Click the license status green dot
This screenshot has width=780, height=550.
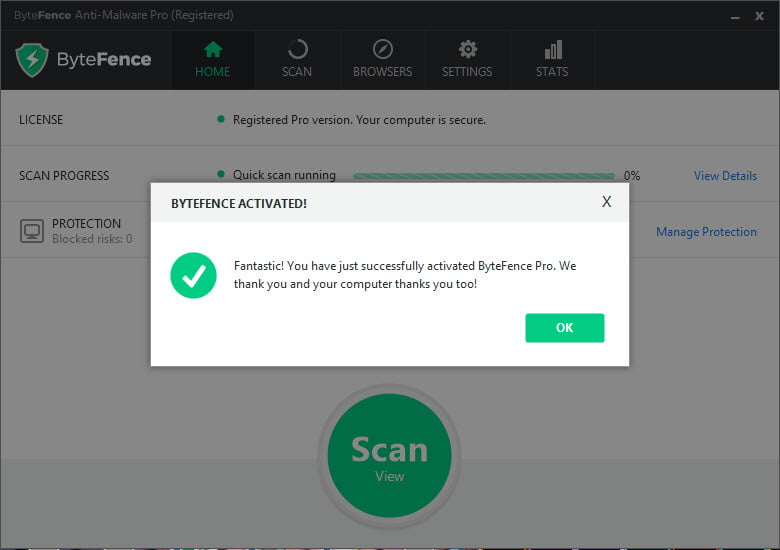(221, 119)
